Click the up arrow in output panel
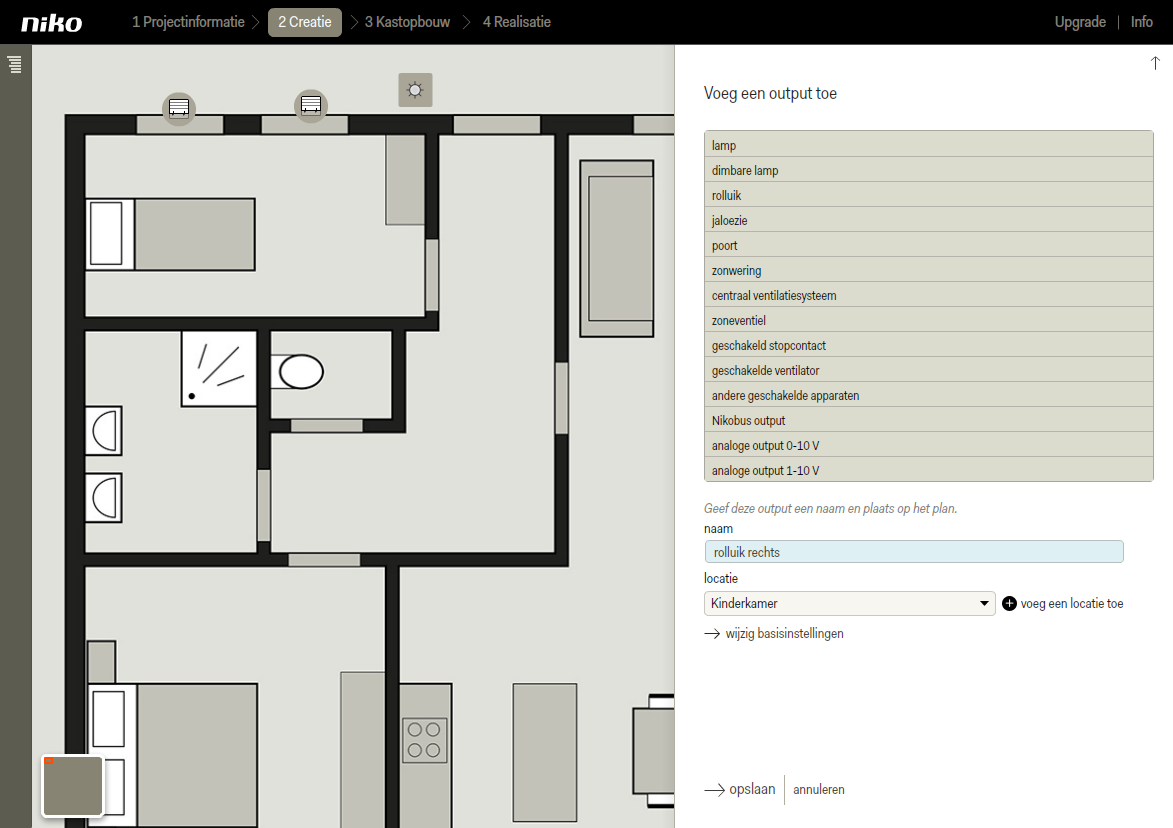1173x828 pixels. (1155, 63)
